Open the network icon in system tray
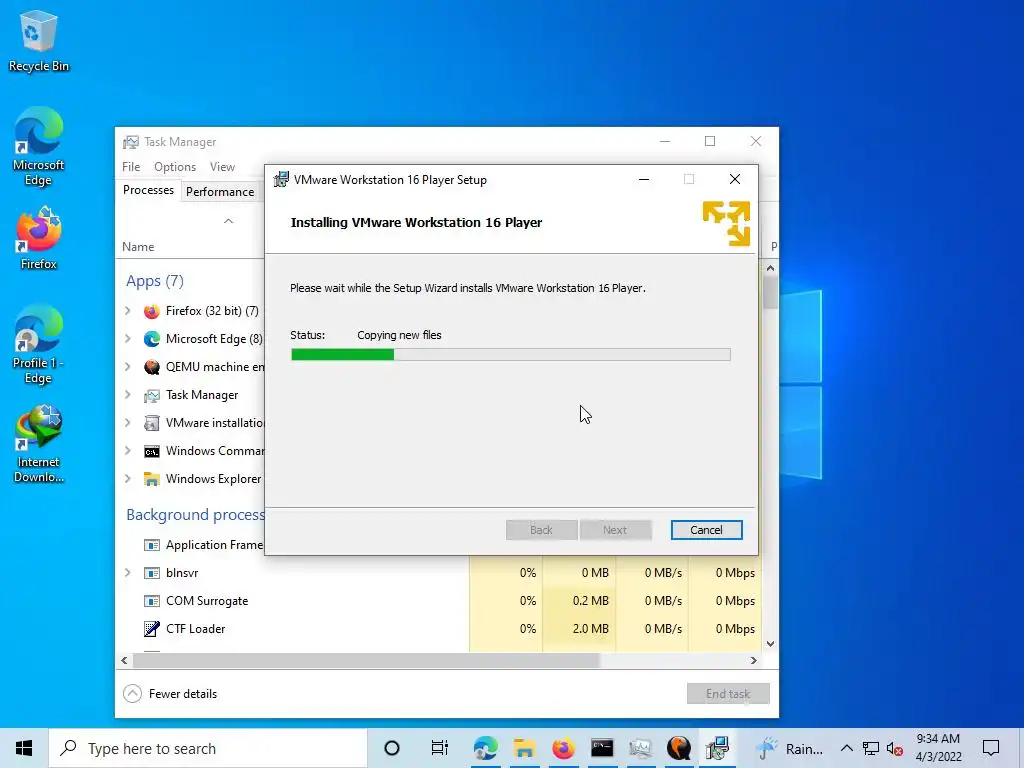This screenshot has height=768, width=1024. (x=871, y=749)
